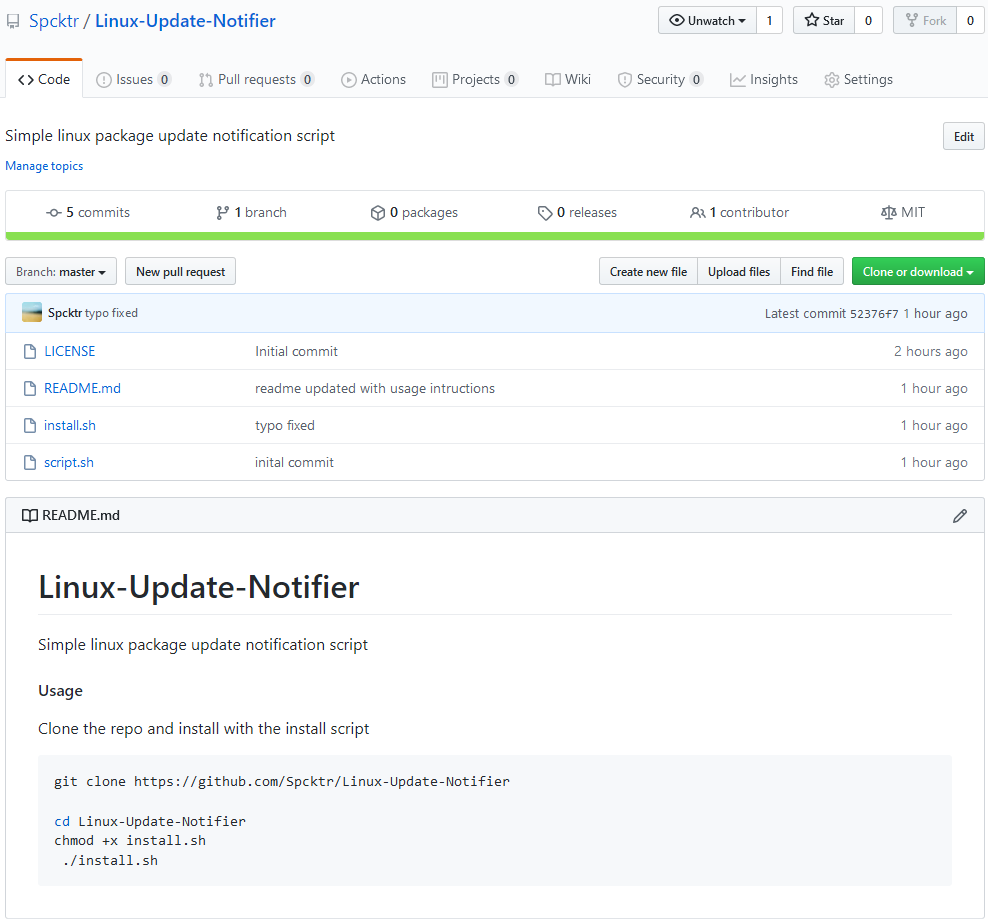View the 0 packages link
Screen dimensions: 988x919
click(414, 213)
